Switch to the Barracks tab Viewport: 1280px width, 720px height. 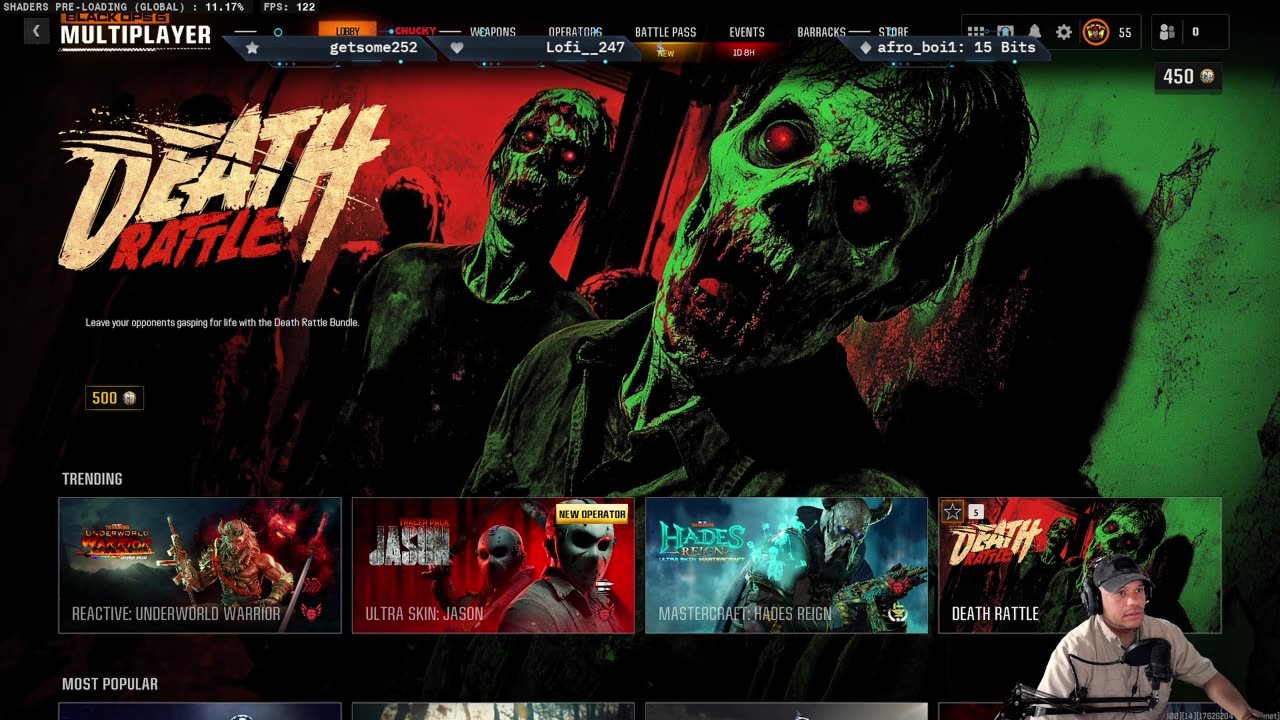(x=821, y=32)
